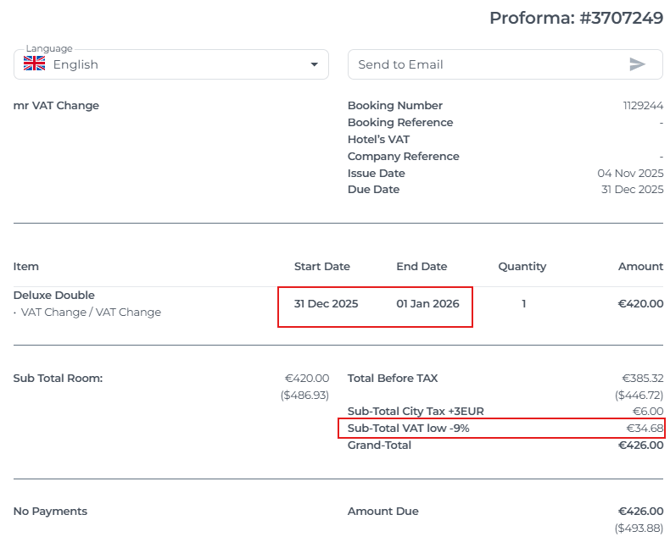Click the No Payments text
The image size is (670, 559).
pos(50,511)
